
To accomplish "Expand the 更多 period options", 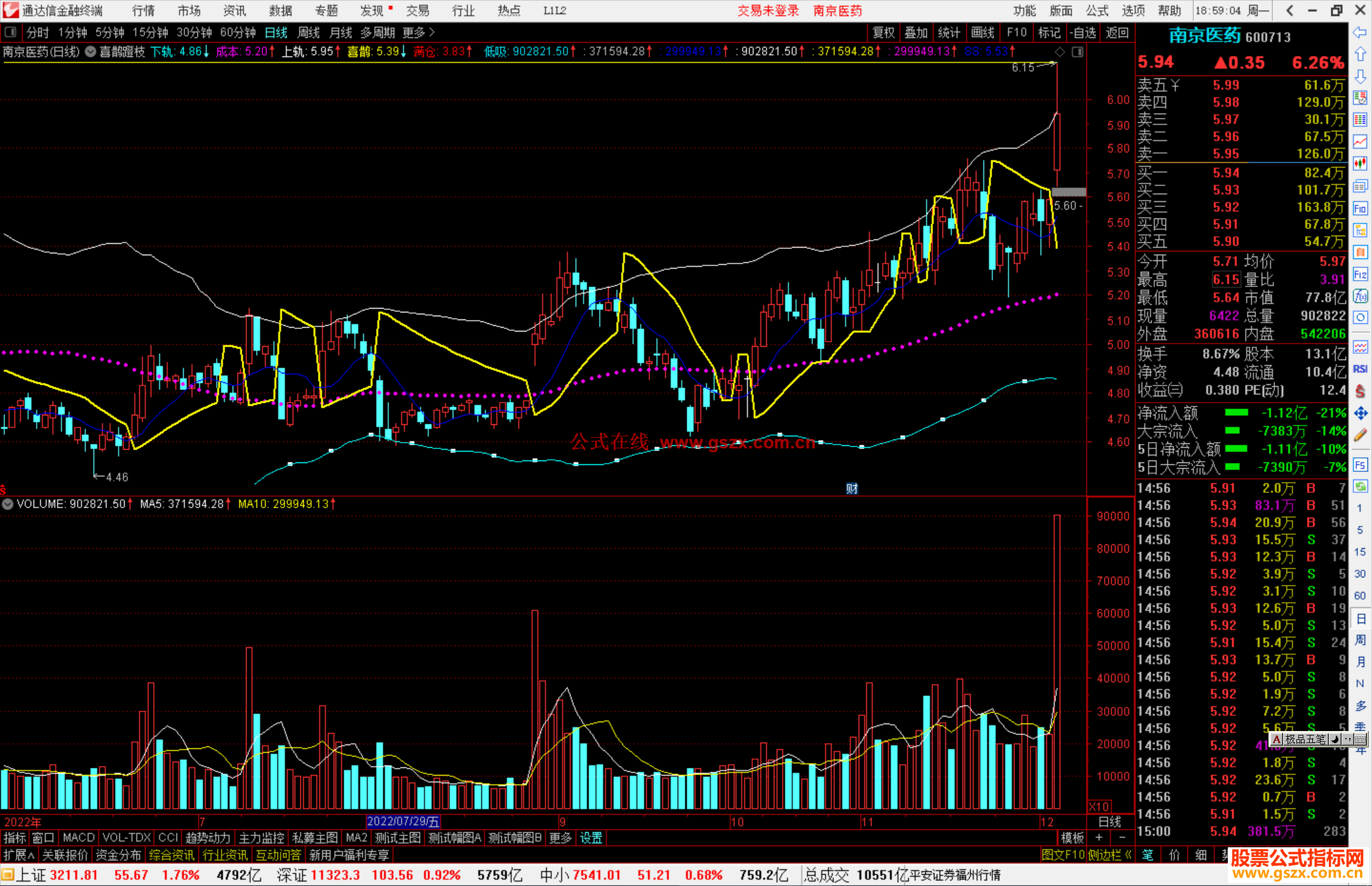I will tap(419, 32).
